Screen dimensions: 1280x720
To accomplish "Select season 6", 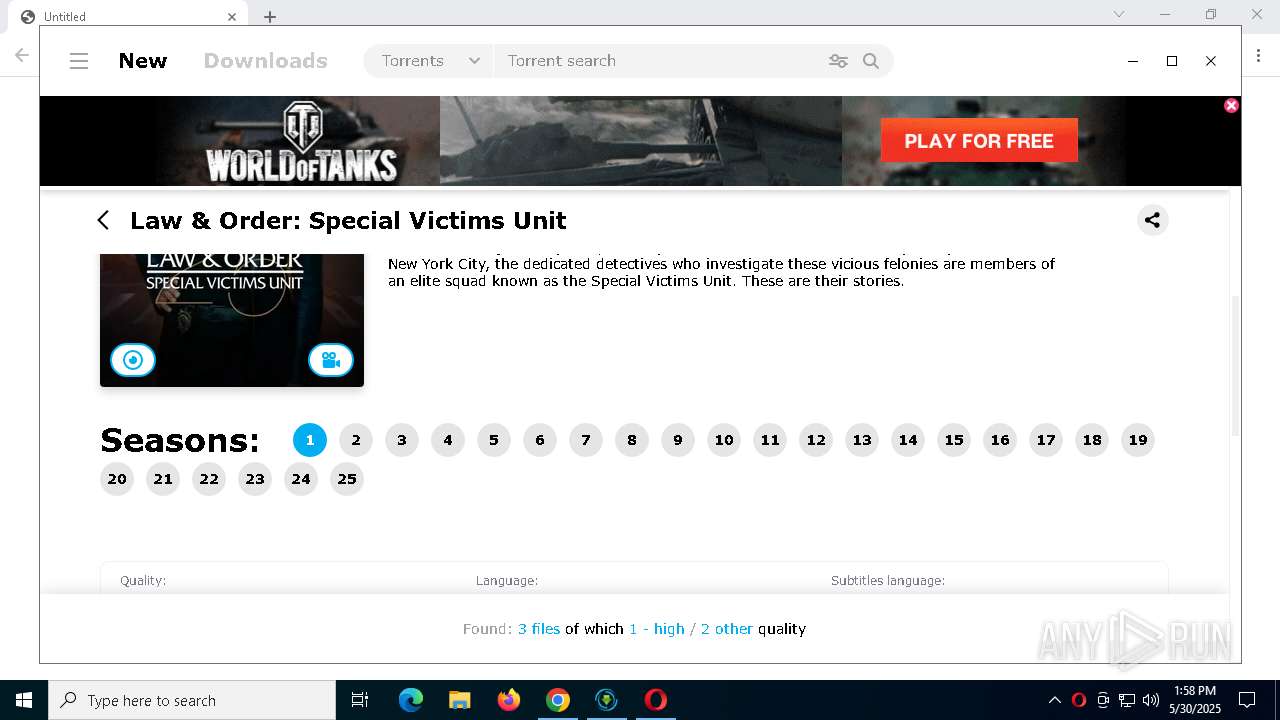I will 540,440.
